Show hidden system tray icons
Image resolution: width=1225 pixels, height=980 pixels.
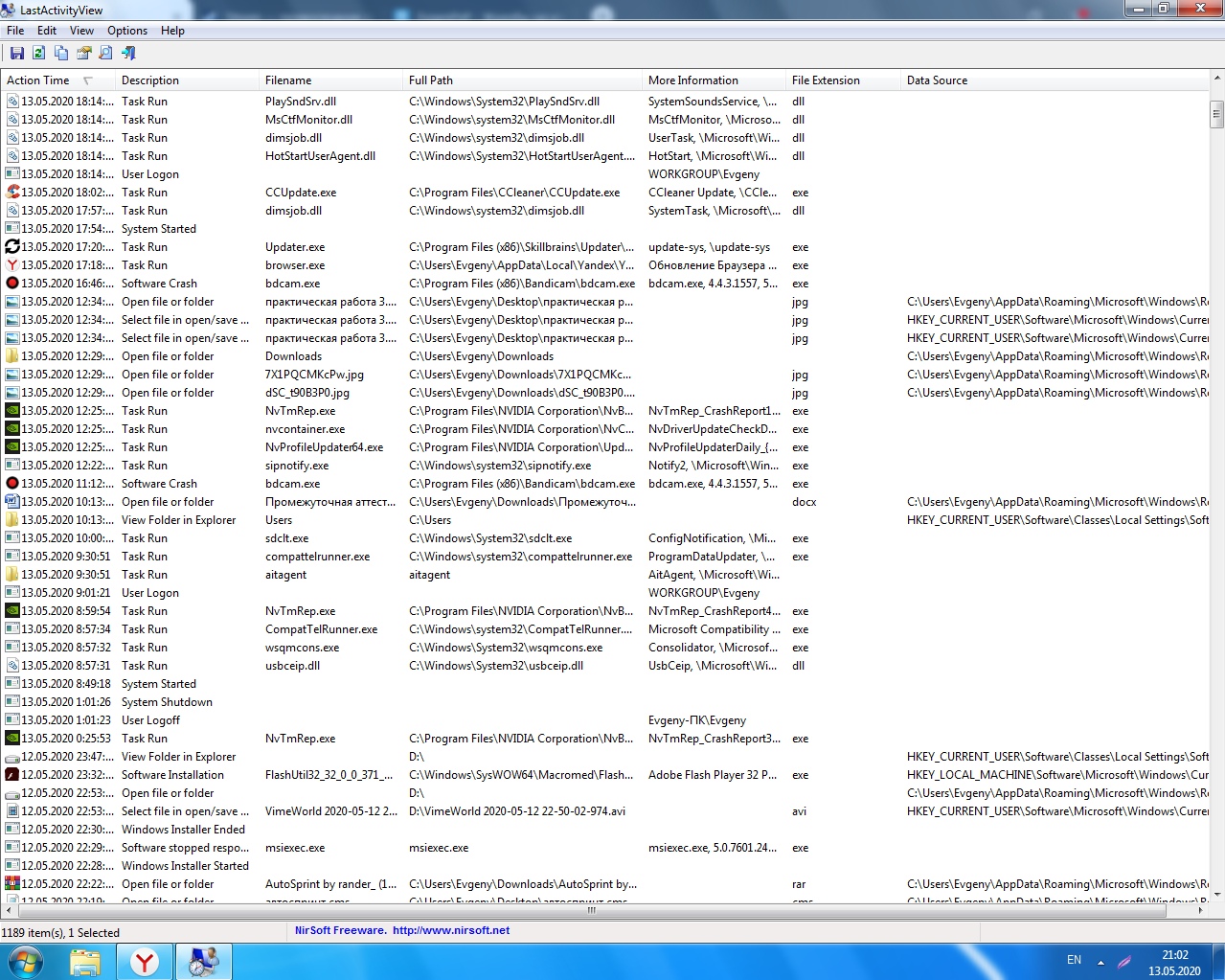(x=1100, y=962)
